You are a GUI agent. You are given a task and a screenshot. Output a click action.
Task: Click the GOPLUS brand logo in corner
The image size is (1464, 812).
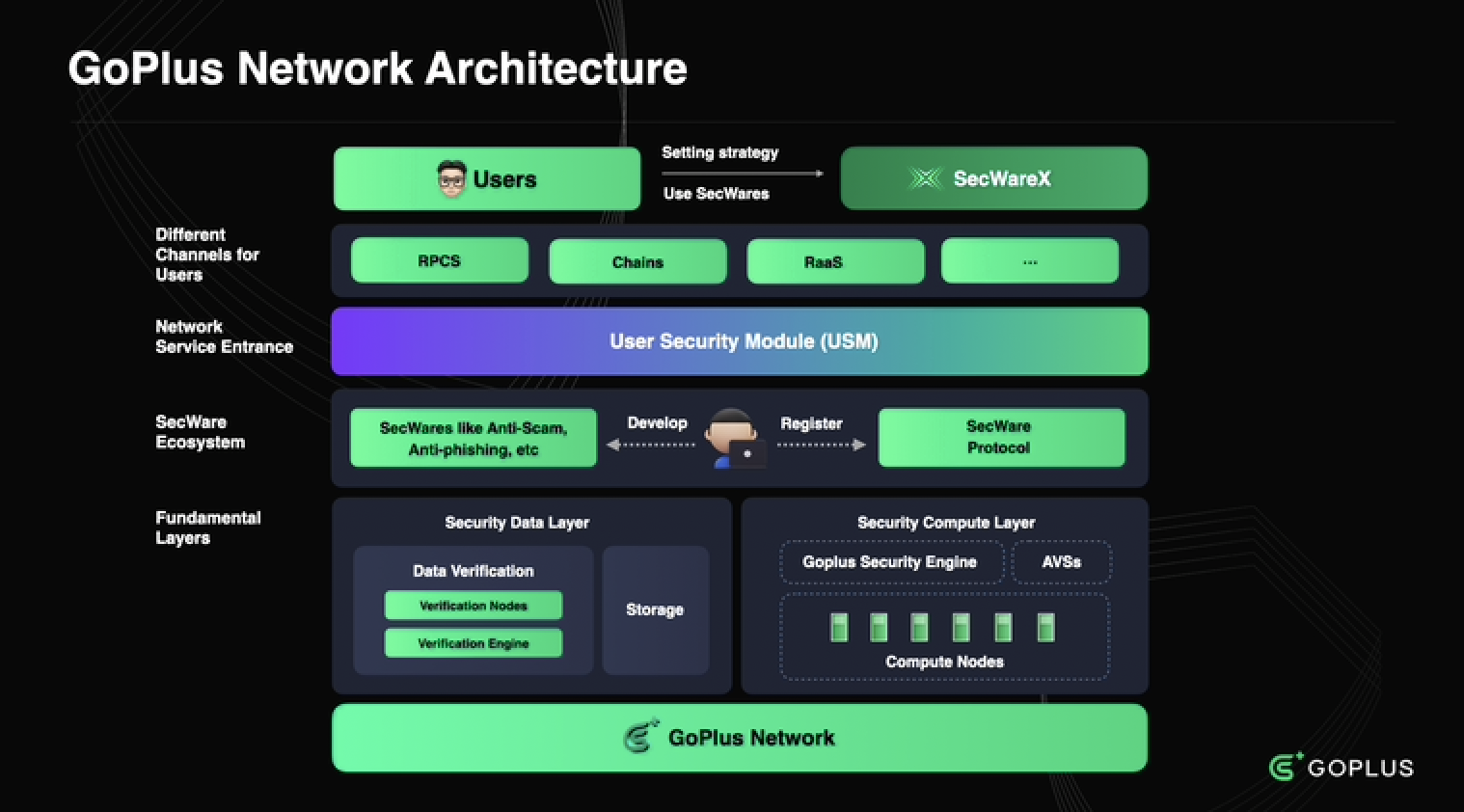1341,768
